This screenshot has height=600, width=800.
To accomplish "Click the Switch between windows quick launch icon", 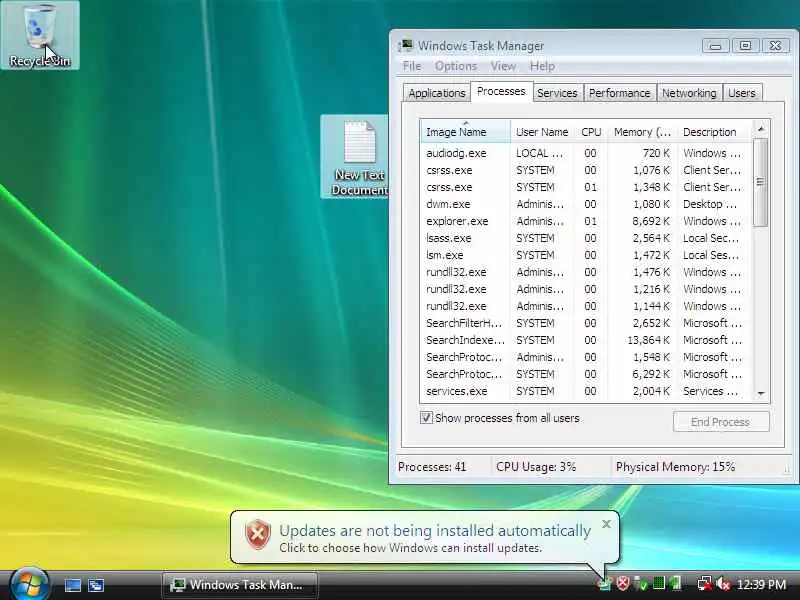I will tap(96, 585).
